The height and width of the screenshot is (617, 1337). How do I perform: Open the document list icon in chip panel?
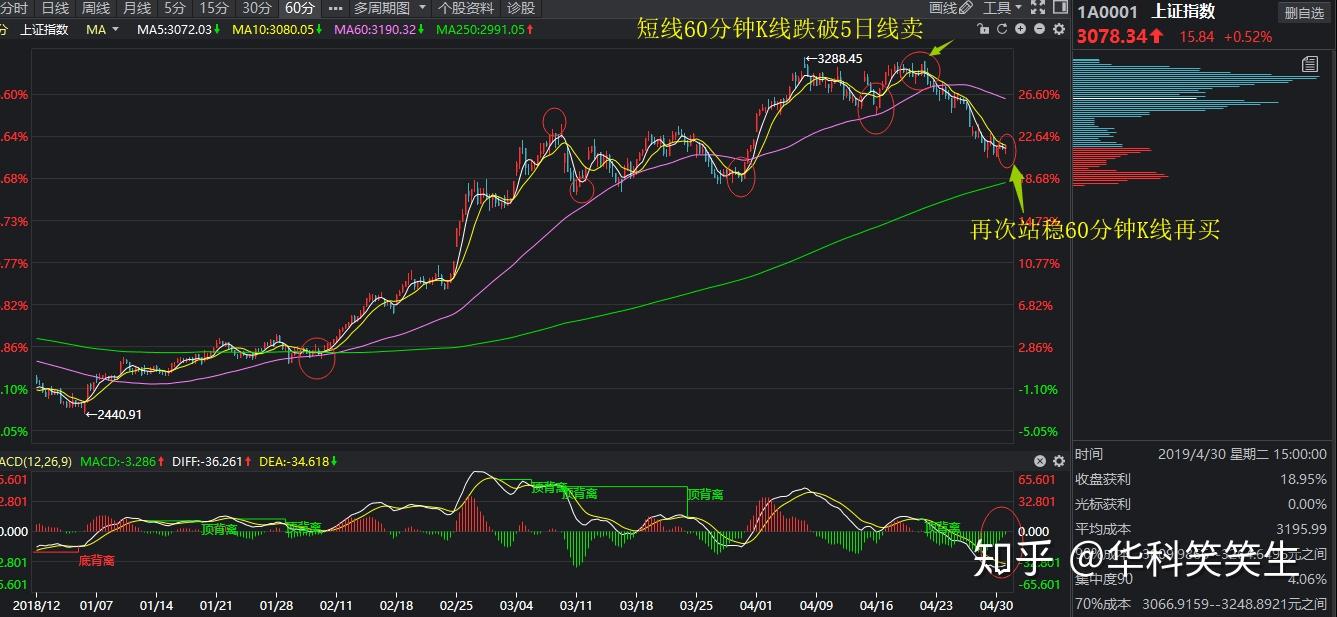point(1310,64)
